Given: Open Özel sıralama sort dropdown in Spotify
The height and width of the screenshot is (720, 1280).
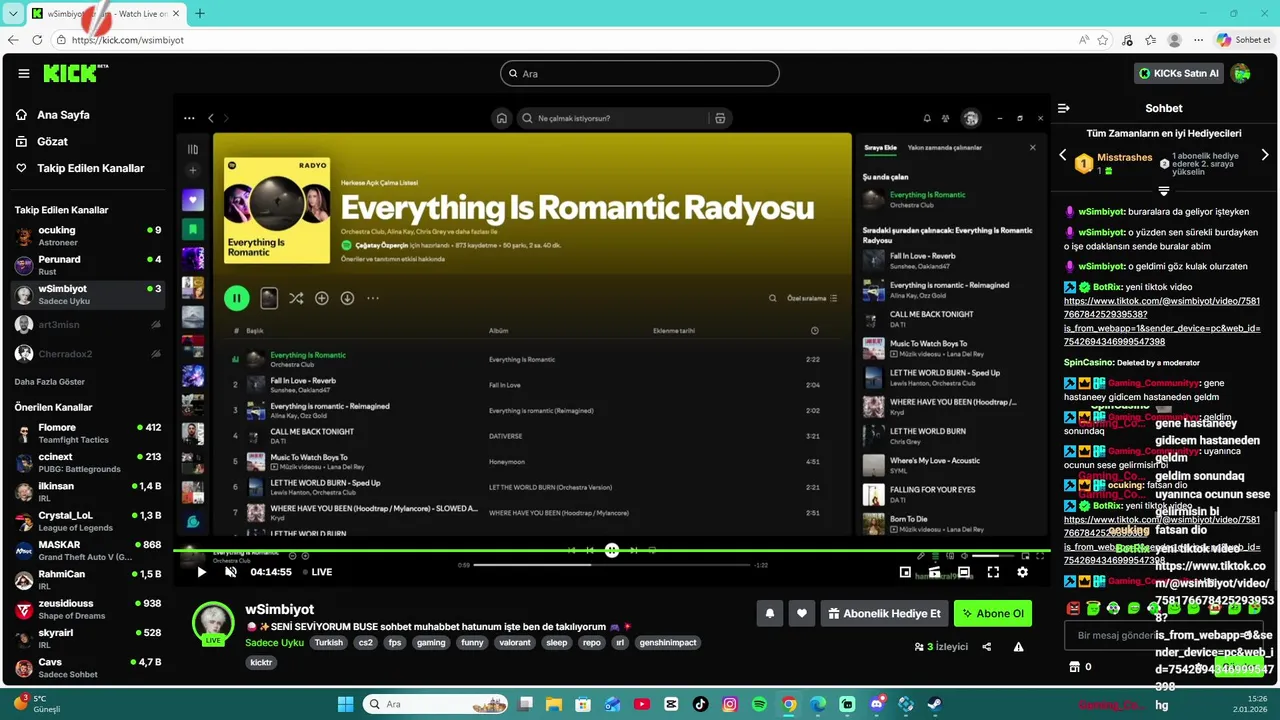Looking at the screenshot, I should (x=812, y=298).
